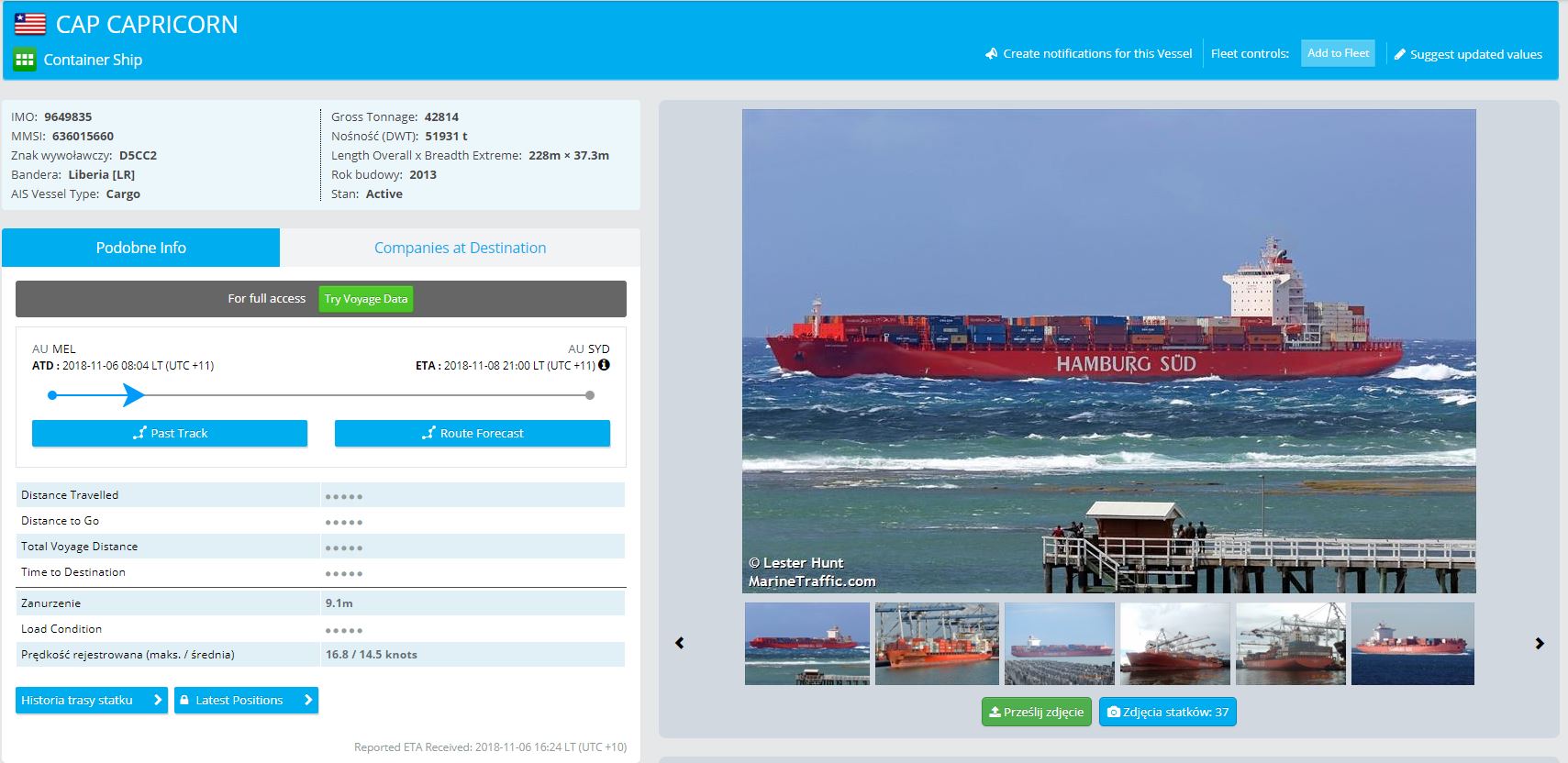The image size is (1568, 763).
Task: Click Suggest updated values pencil link
Action: [1468, 54]
